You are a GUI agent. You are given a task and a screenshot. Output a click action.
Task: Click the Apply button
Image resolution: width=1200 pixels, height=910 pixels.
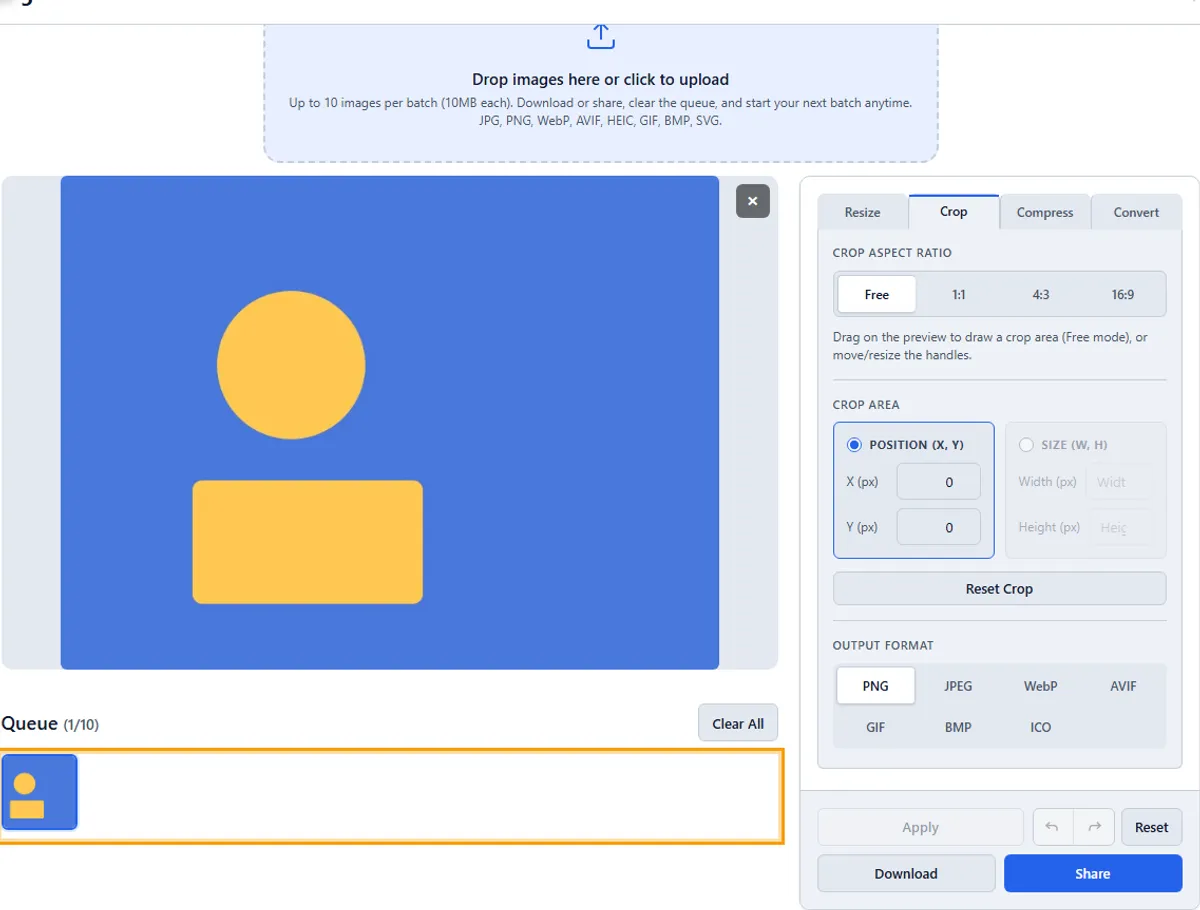click(920, 827)
